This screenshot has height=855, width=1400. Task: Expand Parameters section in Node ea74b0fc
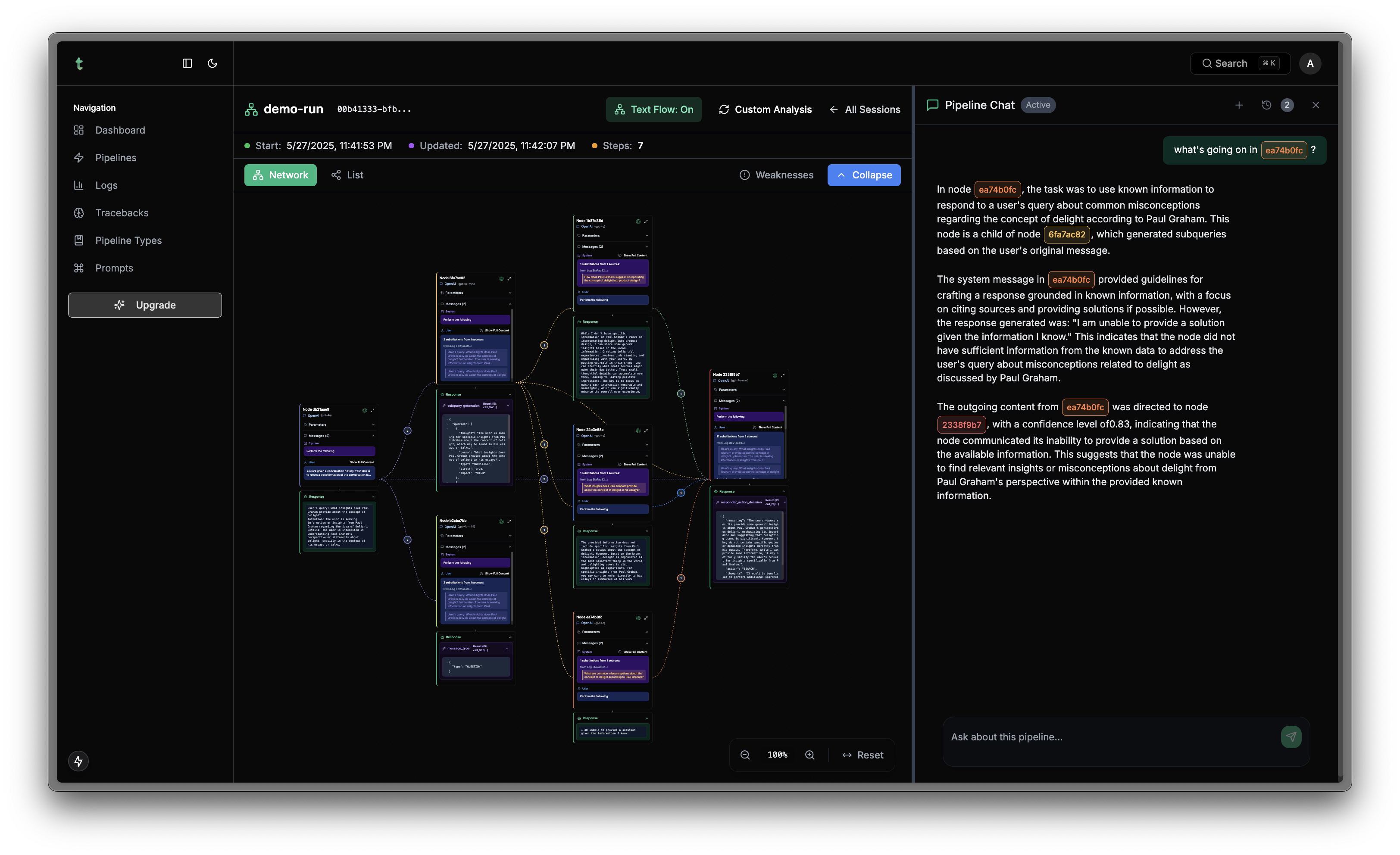coord(612,632)
